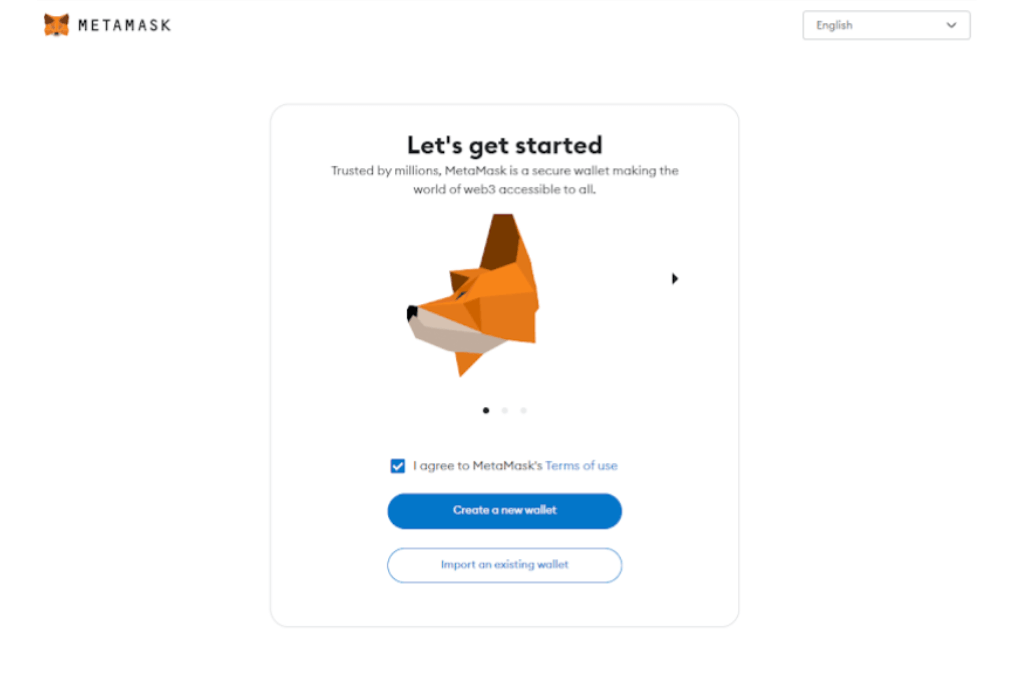The image size is (1009, 673).
Task: Jump to the second carousel slide dot
Action: (x=505, y=410)
